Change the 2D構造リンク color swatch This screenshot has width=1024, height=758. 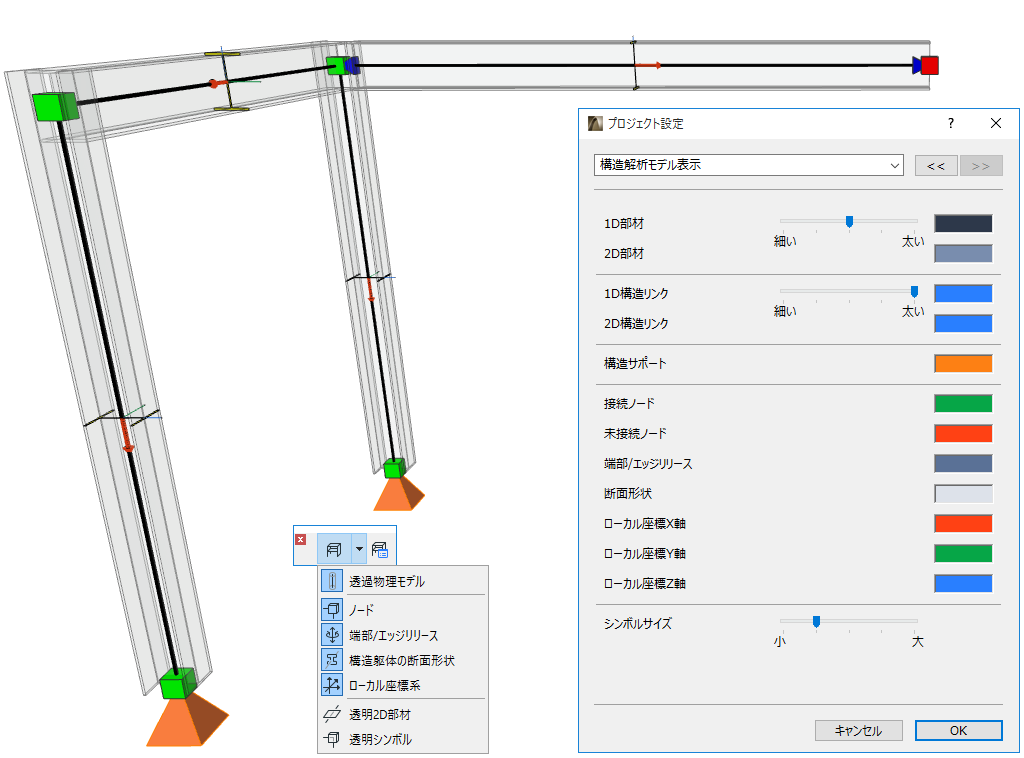point(963,323)
